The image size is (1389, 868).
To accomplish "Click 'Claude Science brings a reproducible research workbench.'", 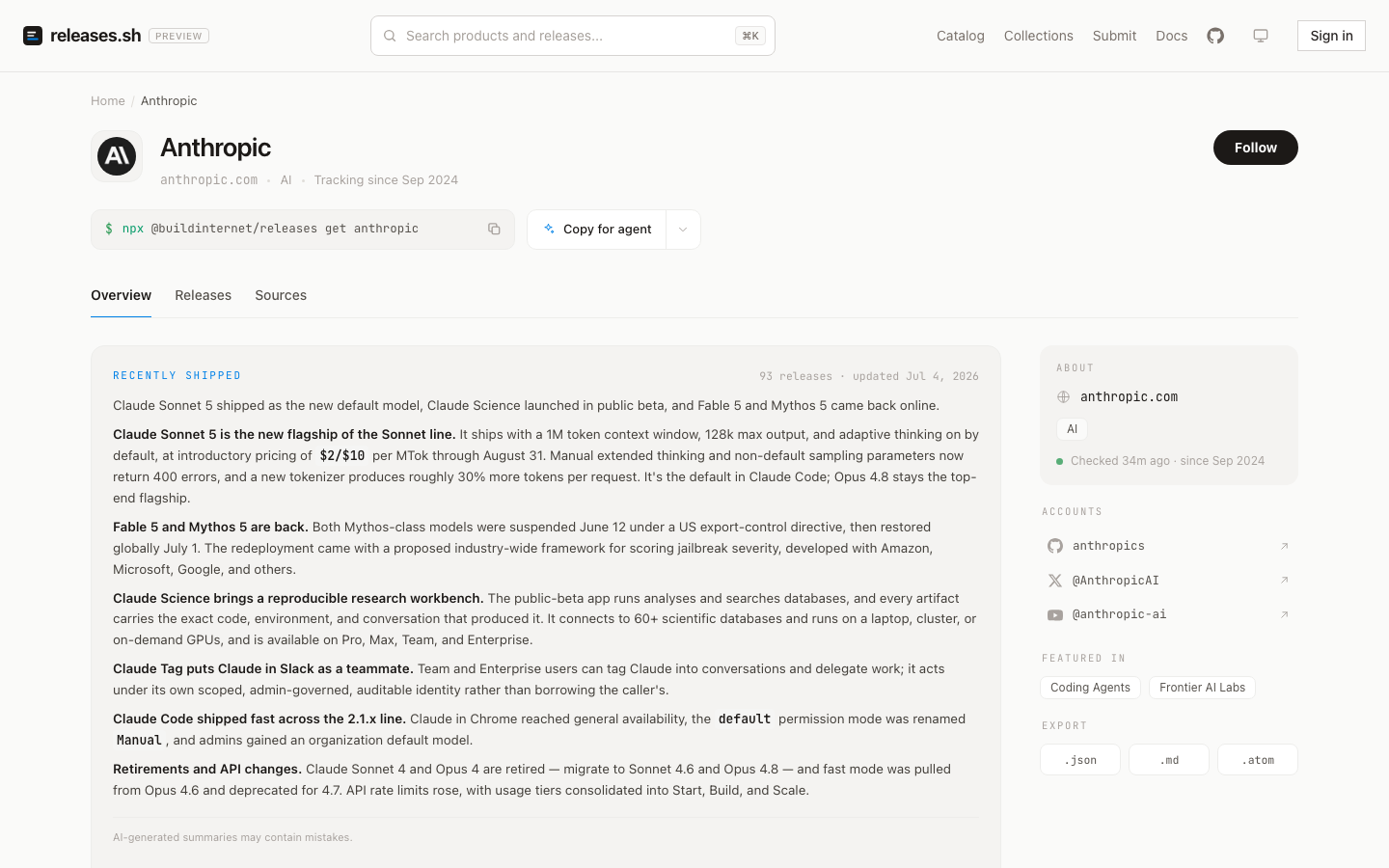I will click(298, 598).
